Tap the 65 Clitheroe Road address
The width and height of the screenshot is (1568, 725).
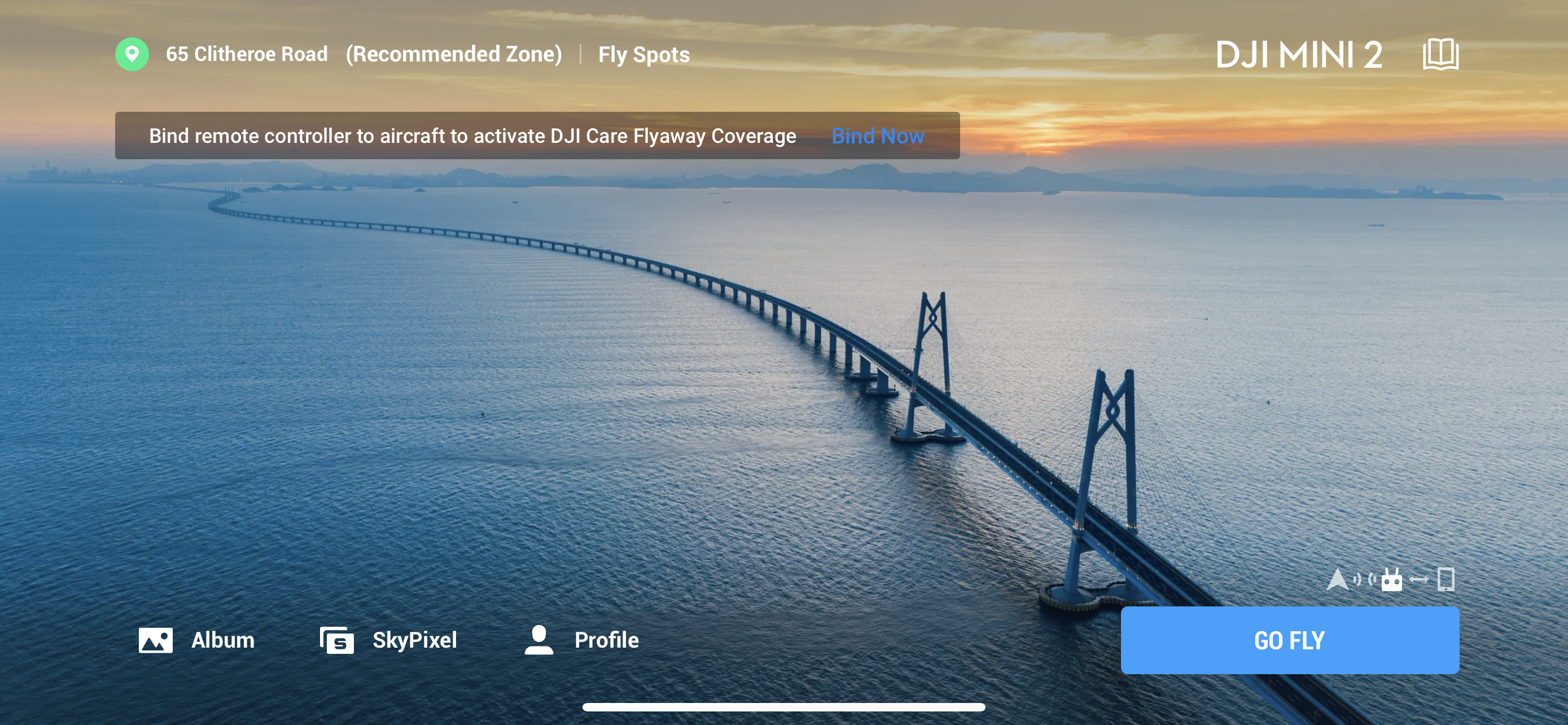pyautogui.click(x=247, y=54)
